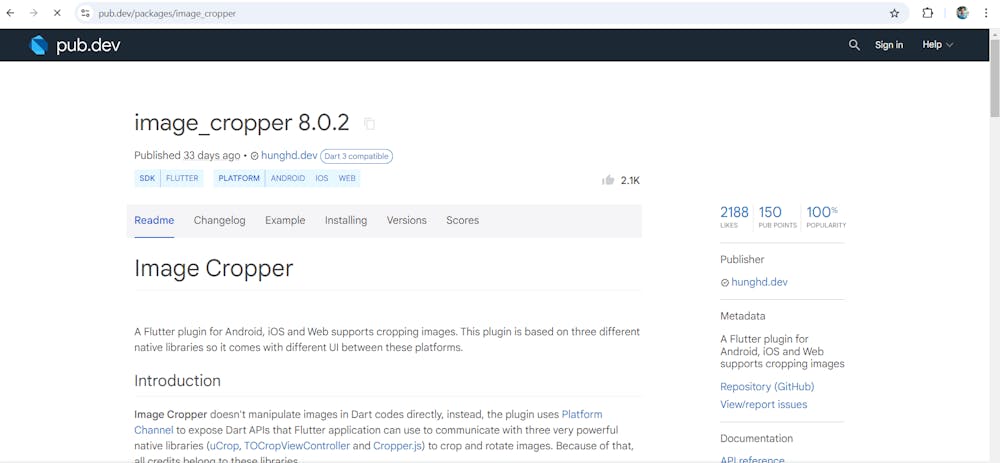Click the Published 33 days ago text
Screen dimensions: 1000x463
187,156
